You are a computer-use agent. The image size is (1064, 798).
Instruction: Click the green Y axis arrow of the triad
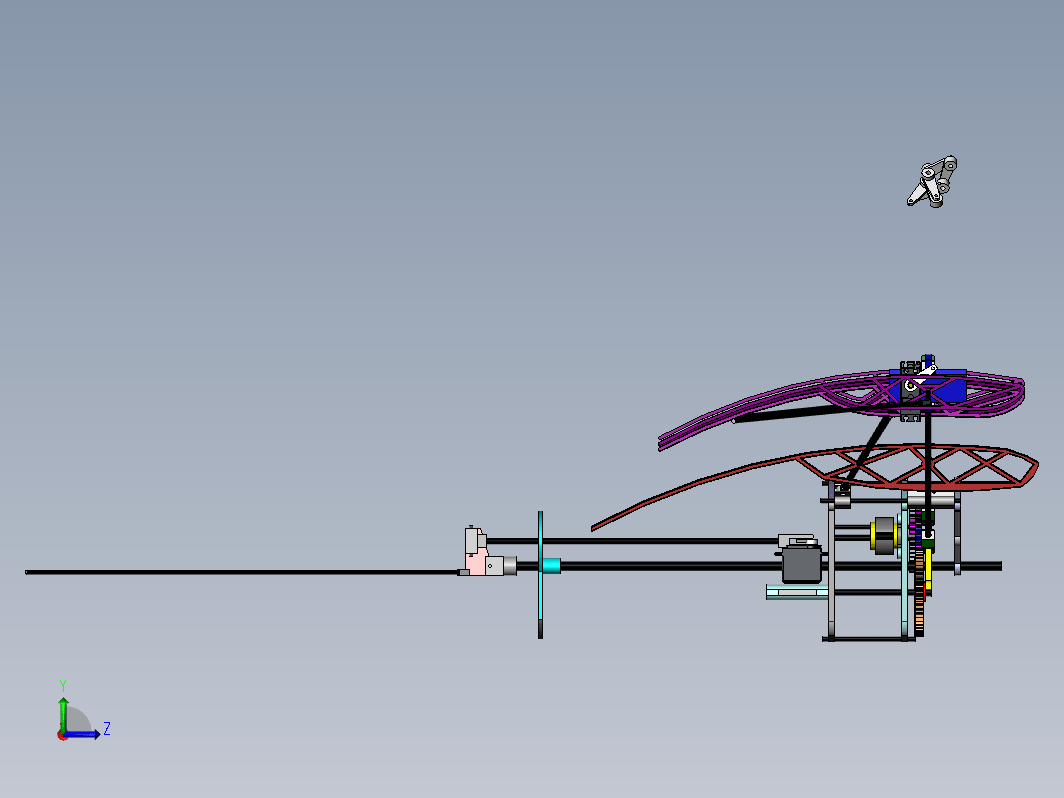tap(63, 714)
